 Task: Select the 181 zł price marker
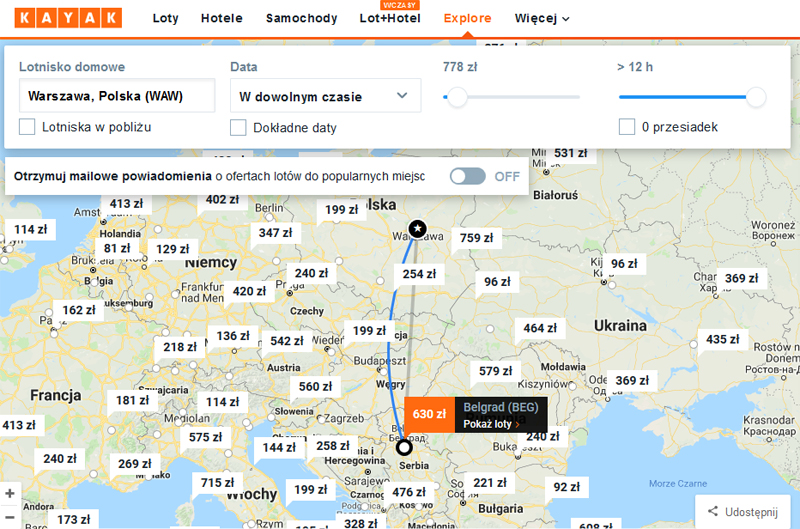[132, 401]
